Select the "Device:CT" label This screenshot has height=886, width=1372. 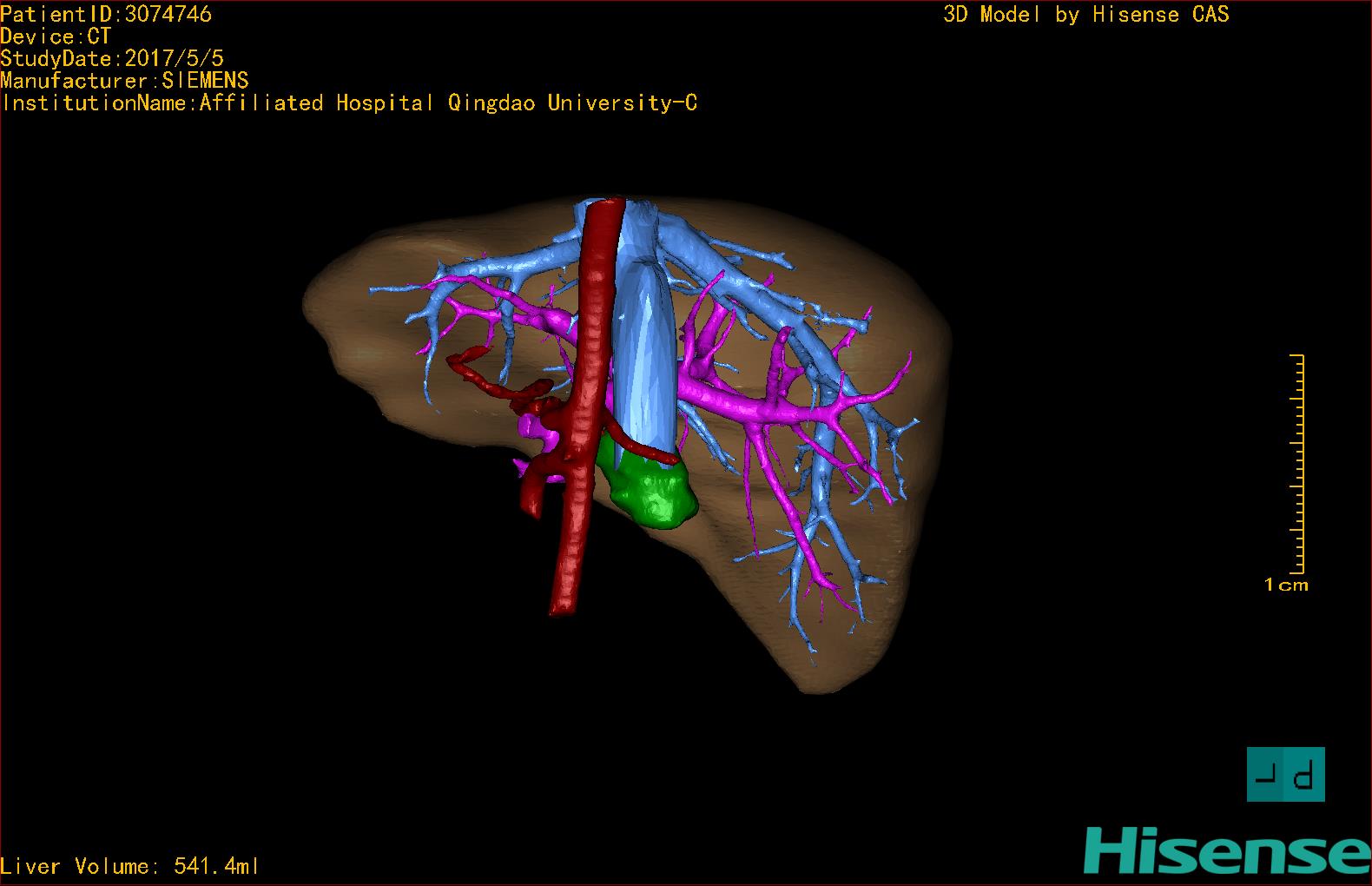(x=56, y=36)
